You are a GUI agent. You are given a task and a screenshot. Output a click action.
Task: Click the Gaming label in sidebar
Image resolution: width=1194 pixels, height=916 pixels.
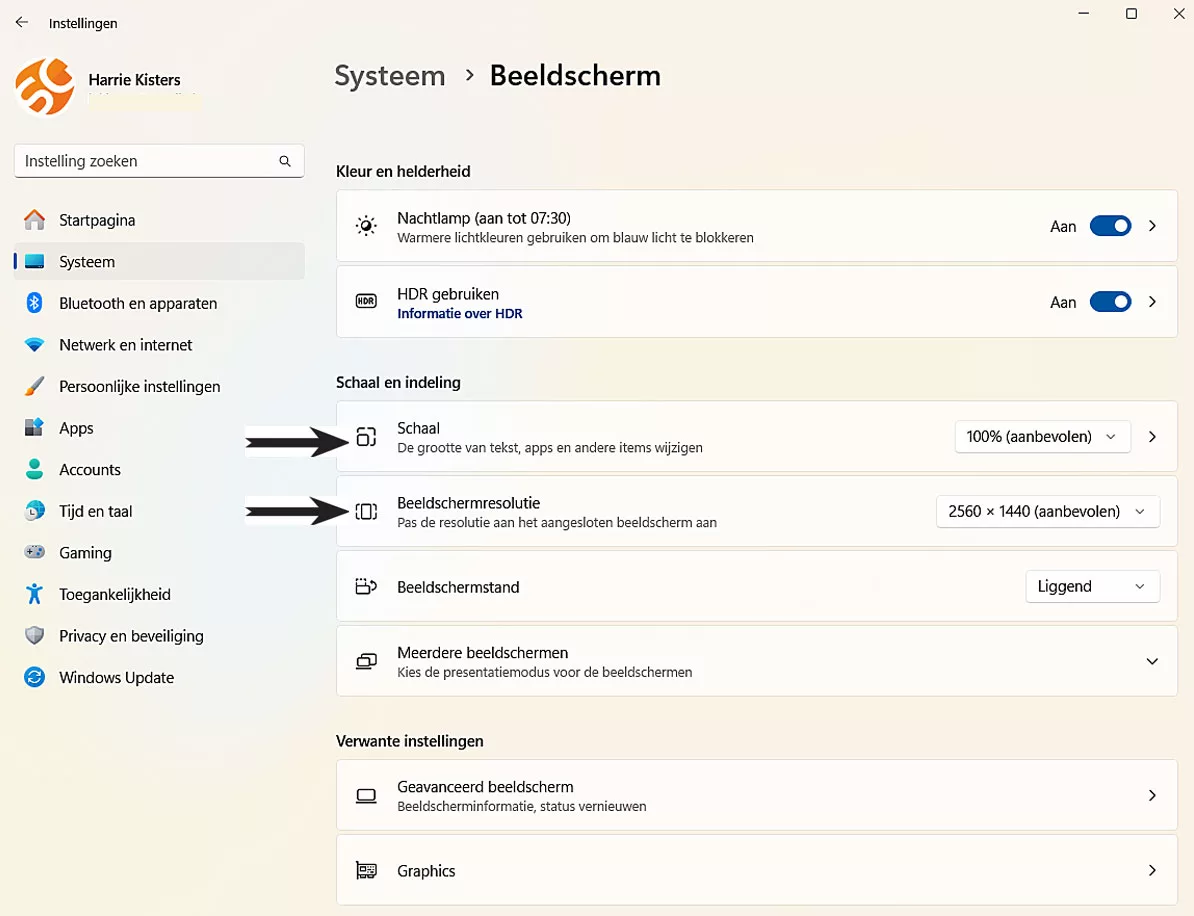[x=85, y=553]
